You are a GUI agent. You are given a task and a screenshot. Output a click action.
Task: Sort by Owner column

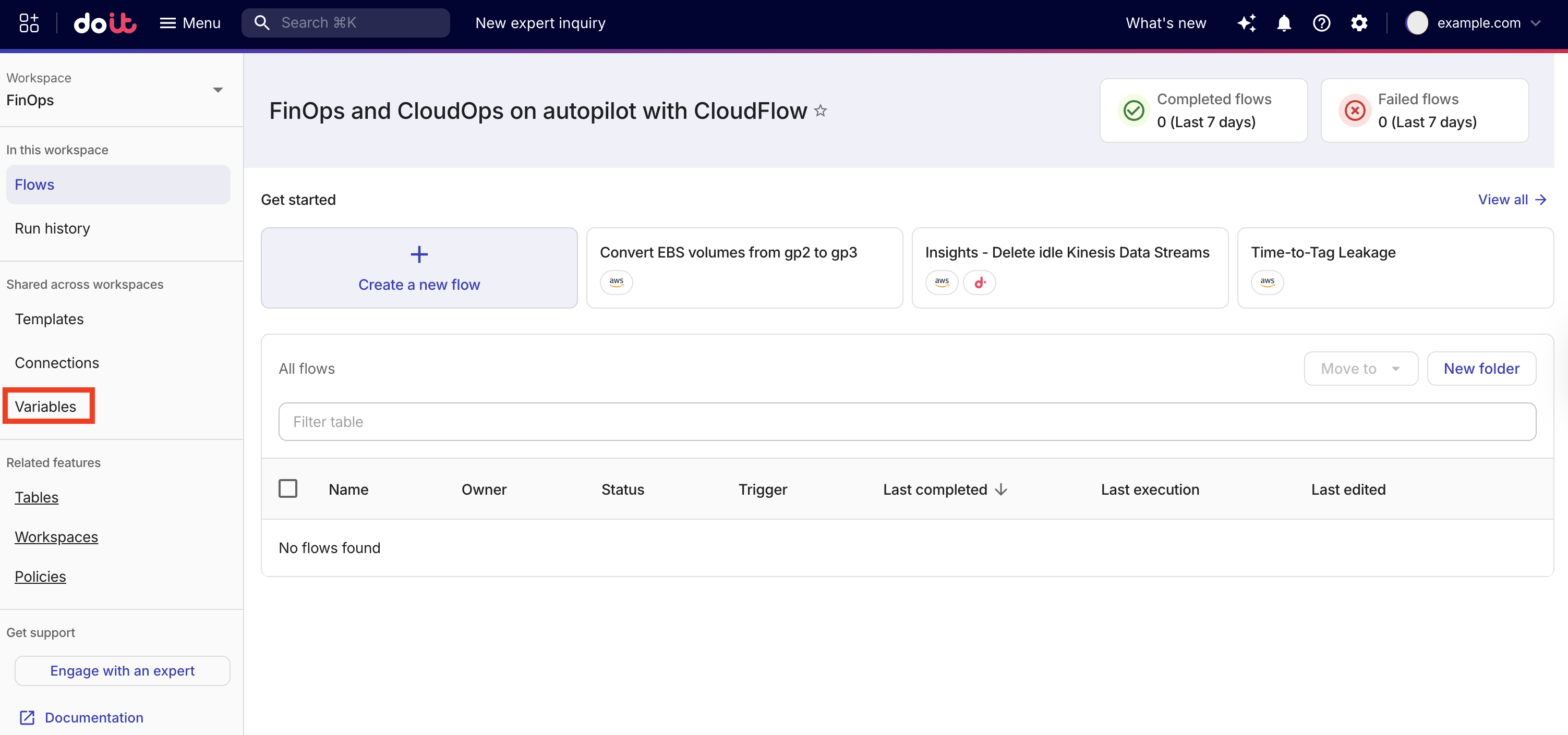pos(484,489)
